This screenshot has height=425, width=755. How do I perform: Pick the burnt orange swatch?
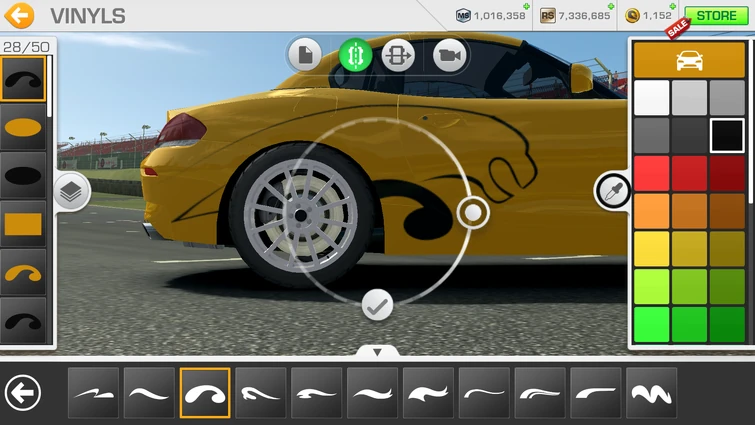point(690,211)
